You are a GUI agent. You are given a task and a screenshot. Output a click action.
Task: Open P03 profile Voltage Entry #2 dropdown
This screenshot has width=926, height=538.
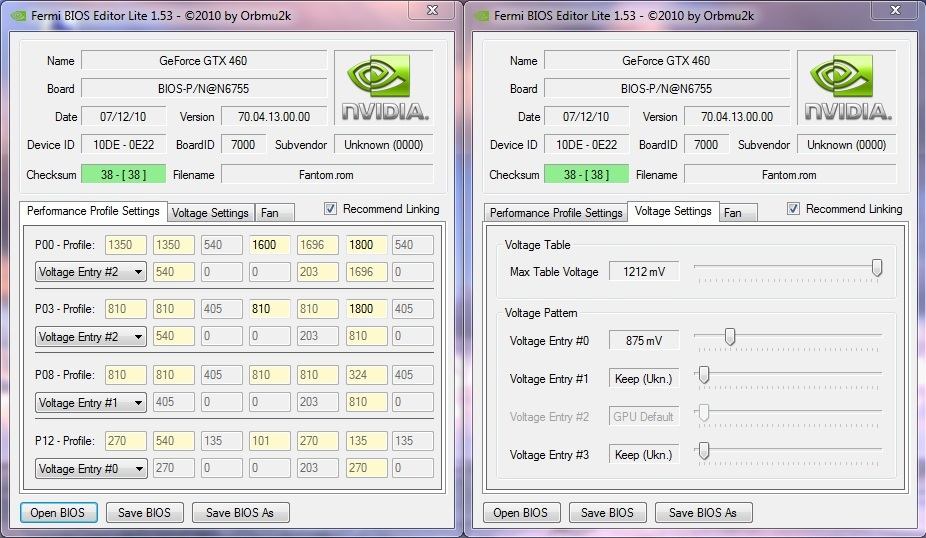point(91,337)
